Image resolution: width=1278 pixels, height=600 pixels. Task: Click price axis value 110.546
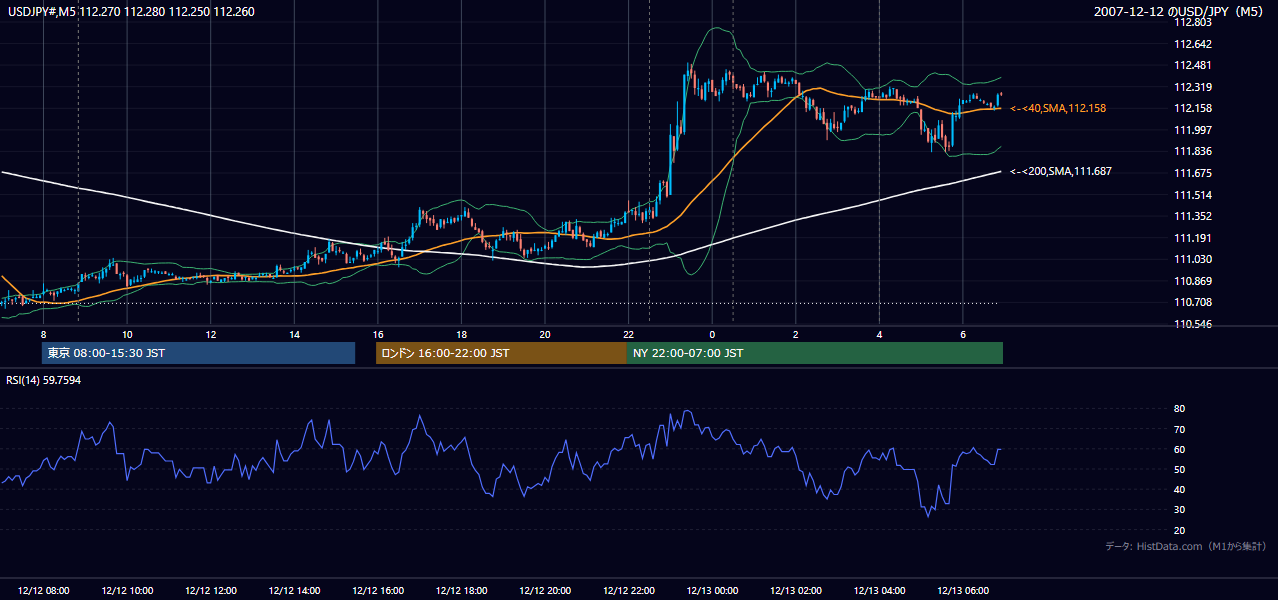coord(1193,324)
